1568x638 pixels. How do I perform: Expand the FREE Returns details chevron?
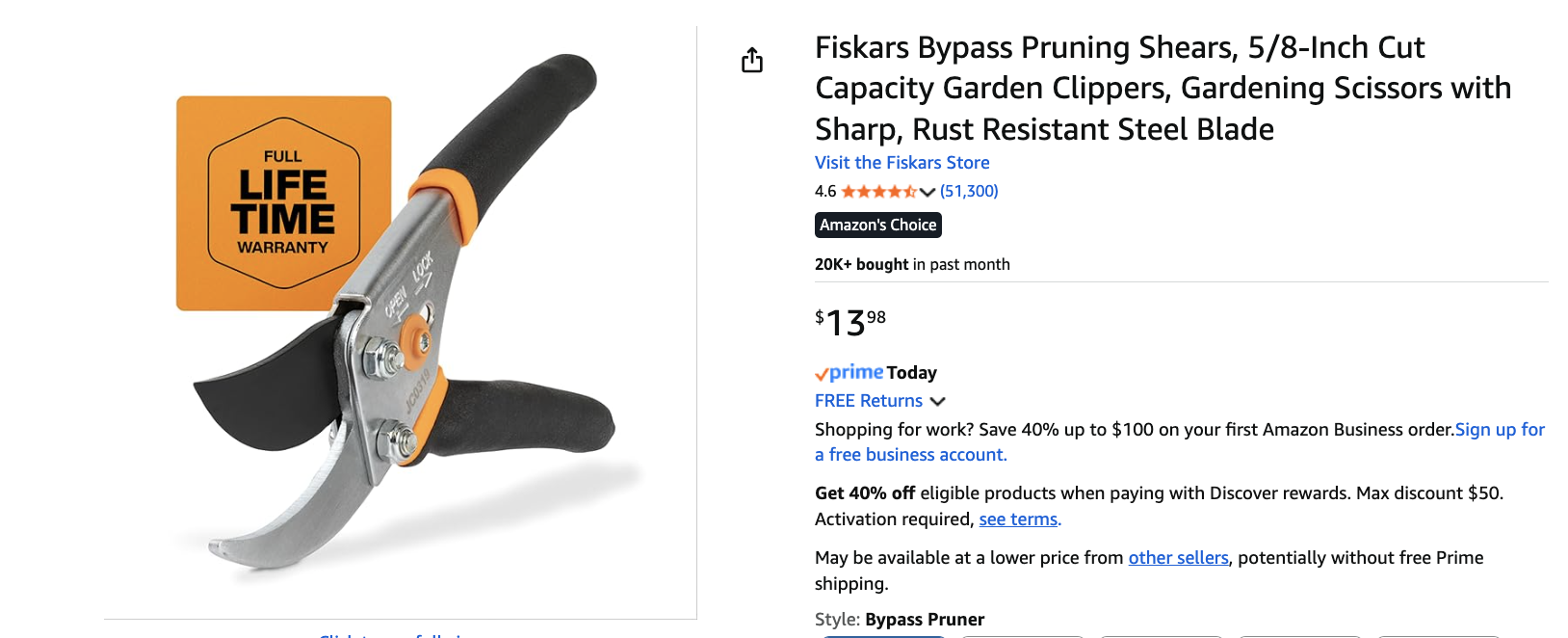point(940,401)
